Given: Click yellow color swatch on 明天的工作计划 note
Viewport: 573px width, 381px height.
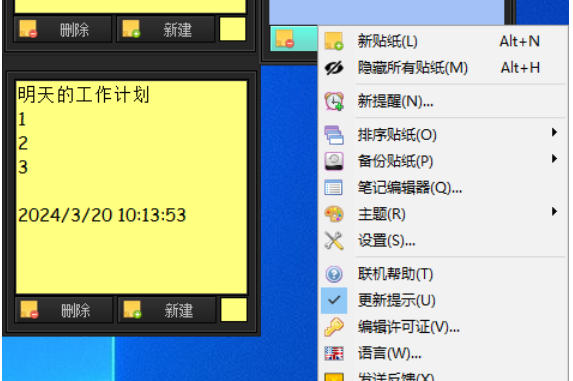Looking at the screenshot, I should tap(234, 310).
